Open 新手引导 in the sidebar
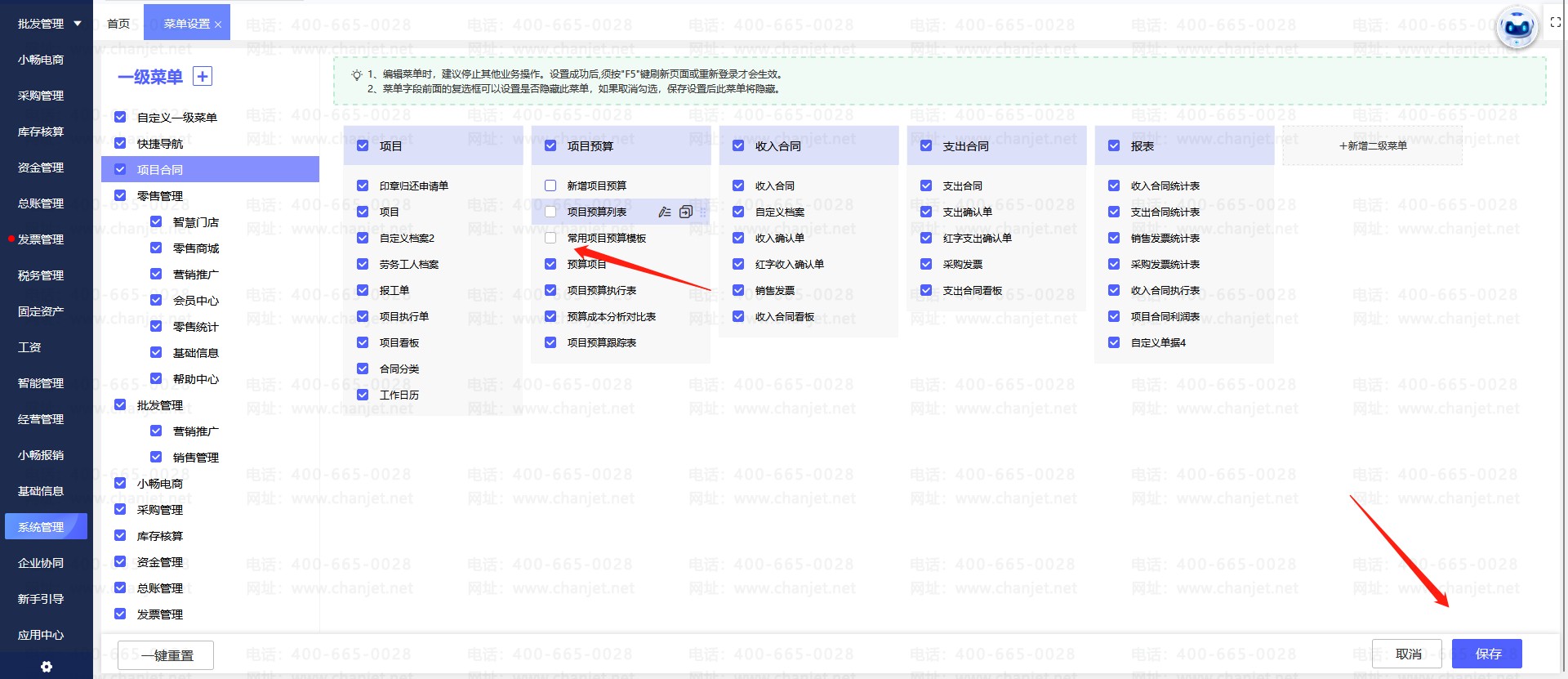The width and height of the screenshot is (1568, 679). click(x=41, y=599)
